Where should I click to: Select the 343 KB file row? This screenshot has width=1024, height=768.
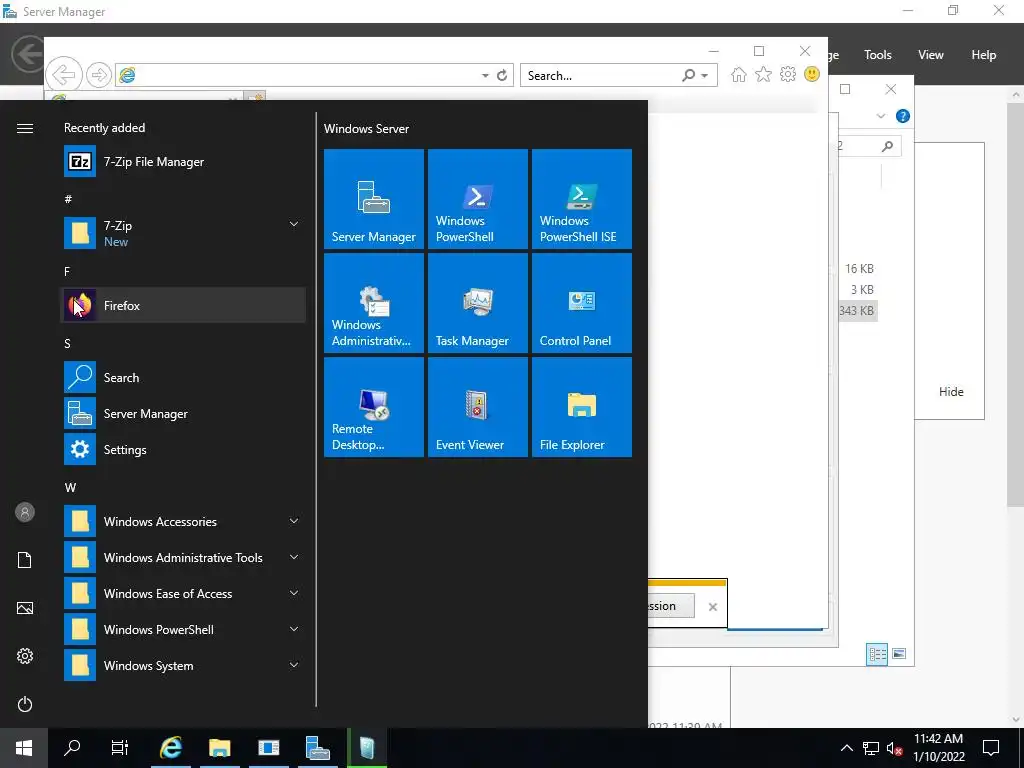[856, 310]
